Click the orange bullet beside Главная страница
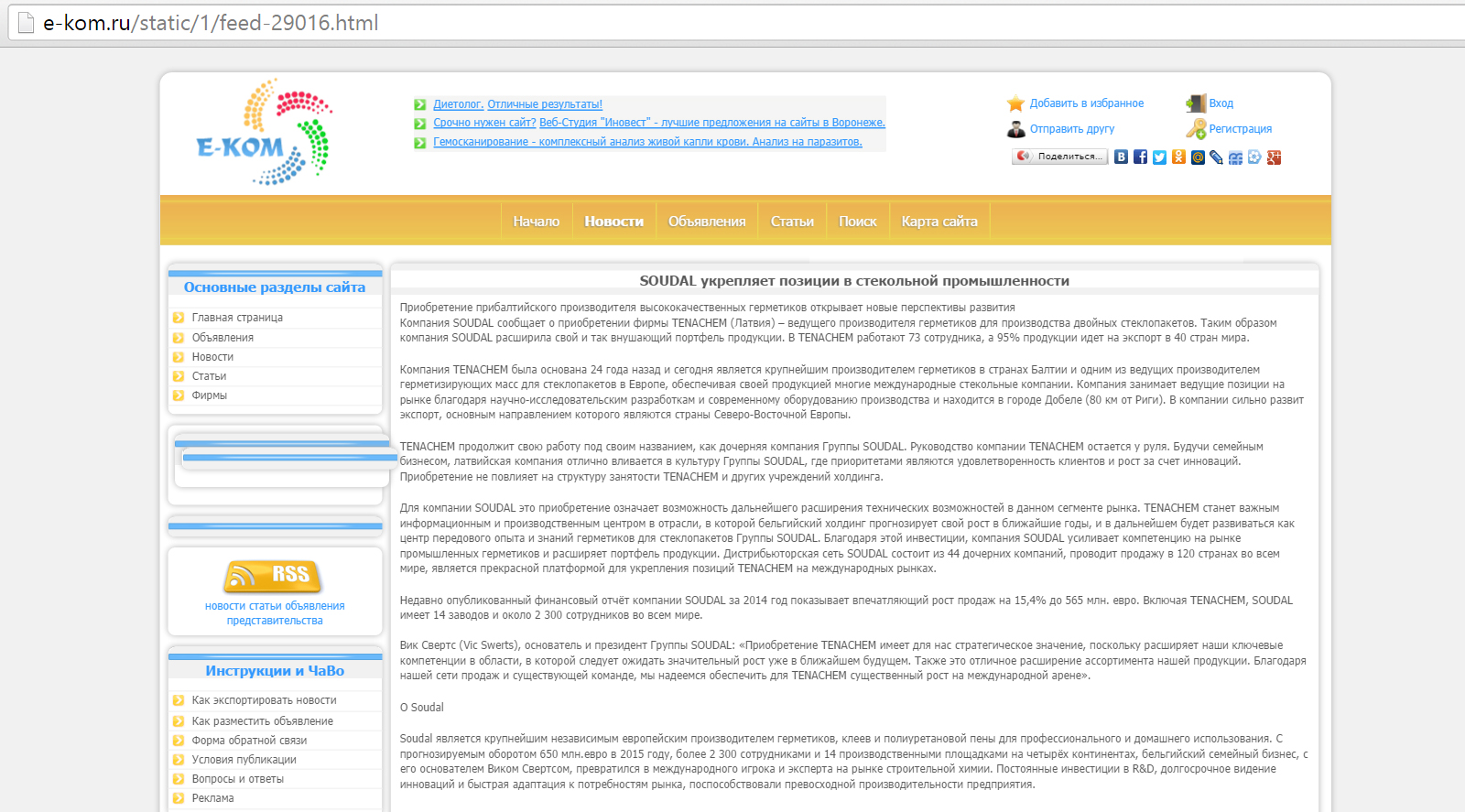Screen dimensions: 1465x812 click(x=179, y=318)
